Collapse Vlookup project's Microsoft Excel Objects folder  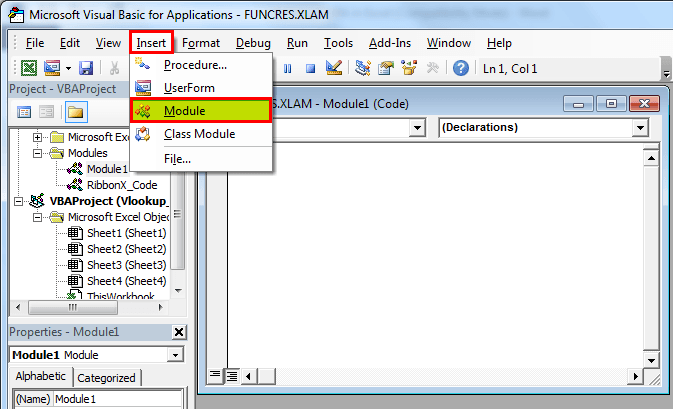click(37, 217)
